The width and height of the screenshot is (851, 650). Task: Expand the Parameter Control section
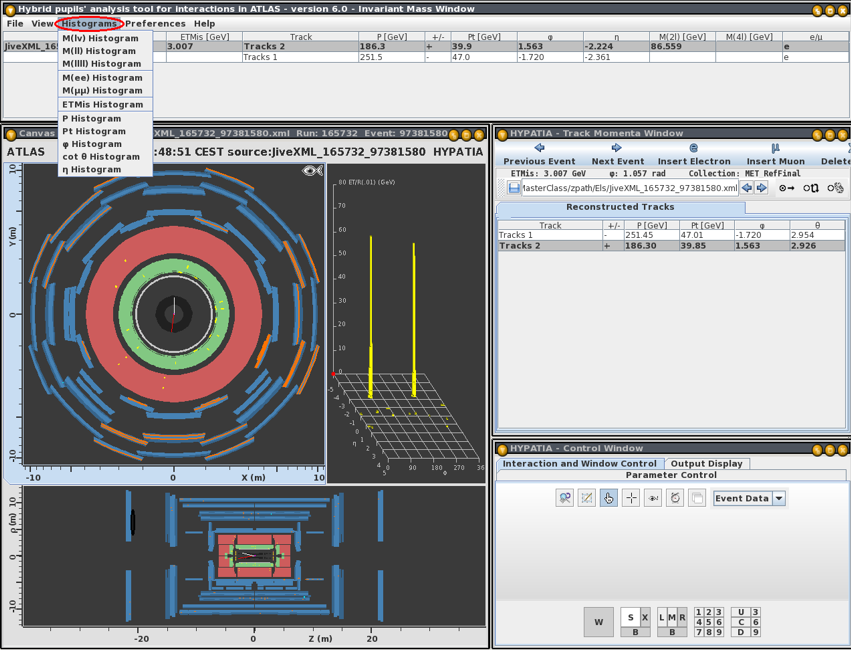[671, 475]
